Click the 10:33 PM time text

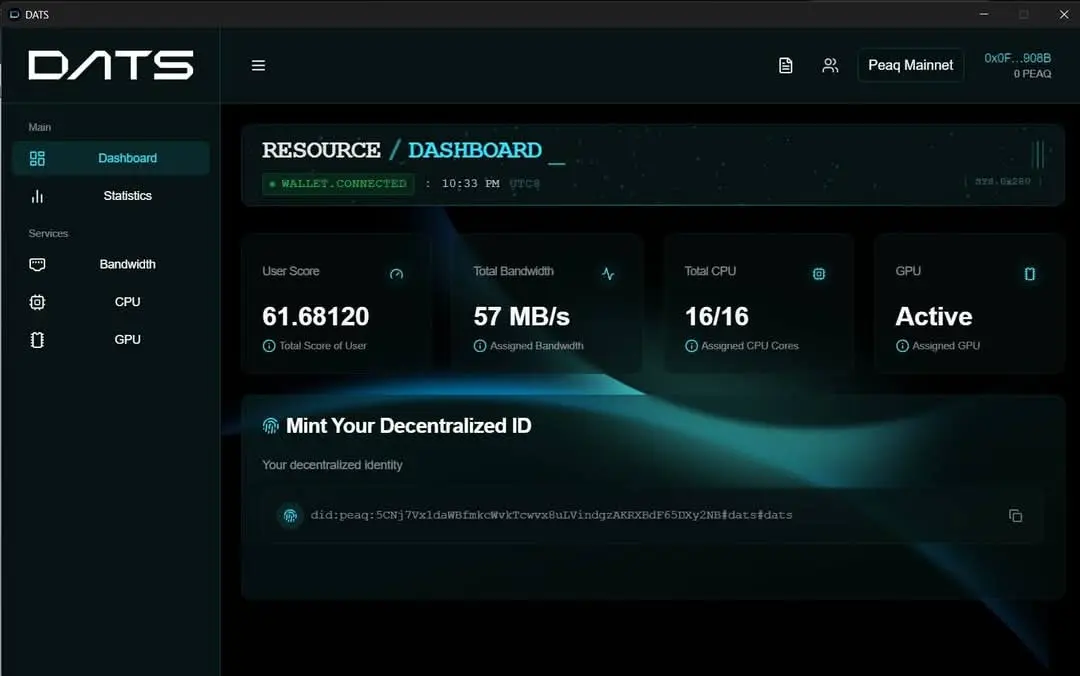(470, 183)
